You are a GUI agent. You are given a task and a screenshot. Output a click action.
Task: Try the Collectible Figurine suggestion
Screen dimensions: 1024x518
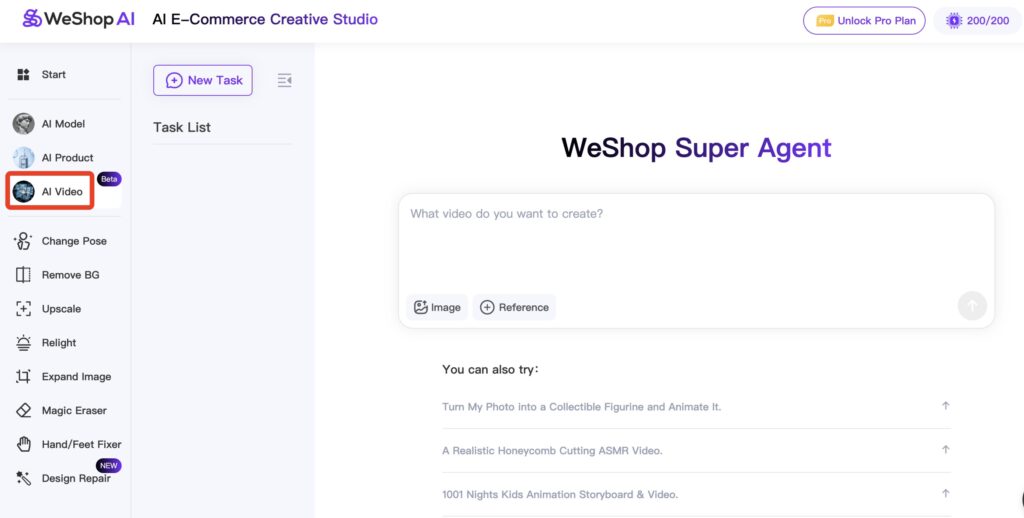coord(581,406)
